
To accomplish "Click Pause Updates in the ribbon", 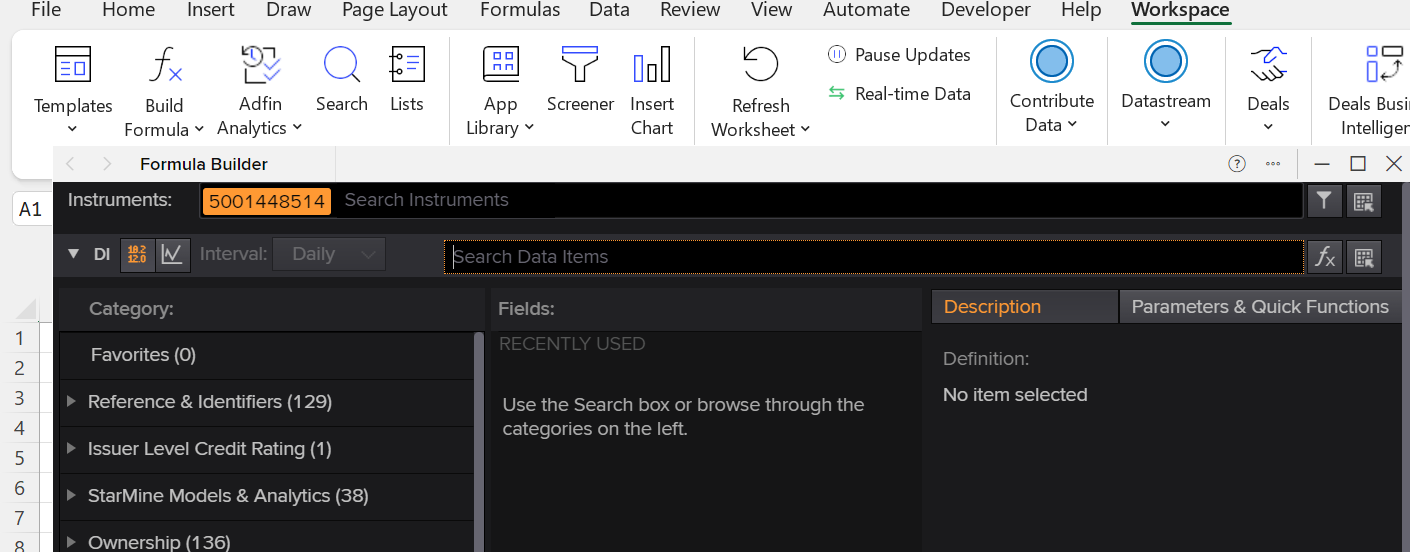I will 899,55.
